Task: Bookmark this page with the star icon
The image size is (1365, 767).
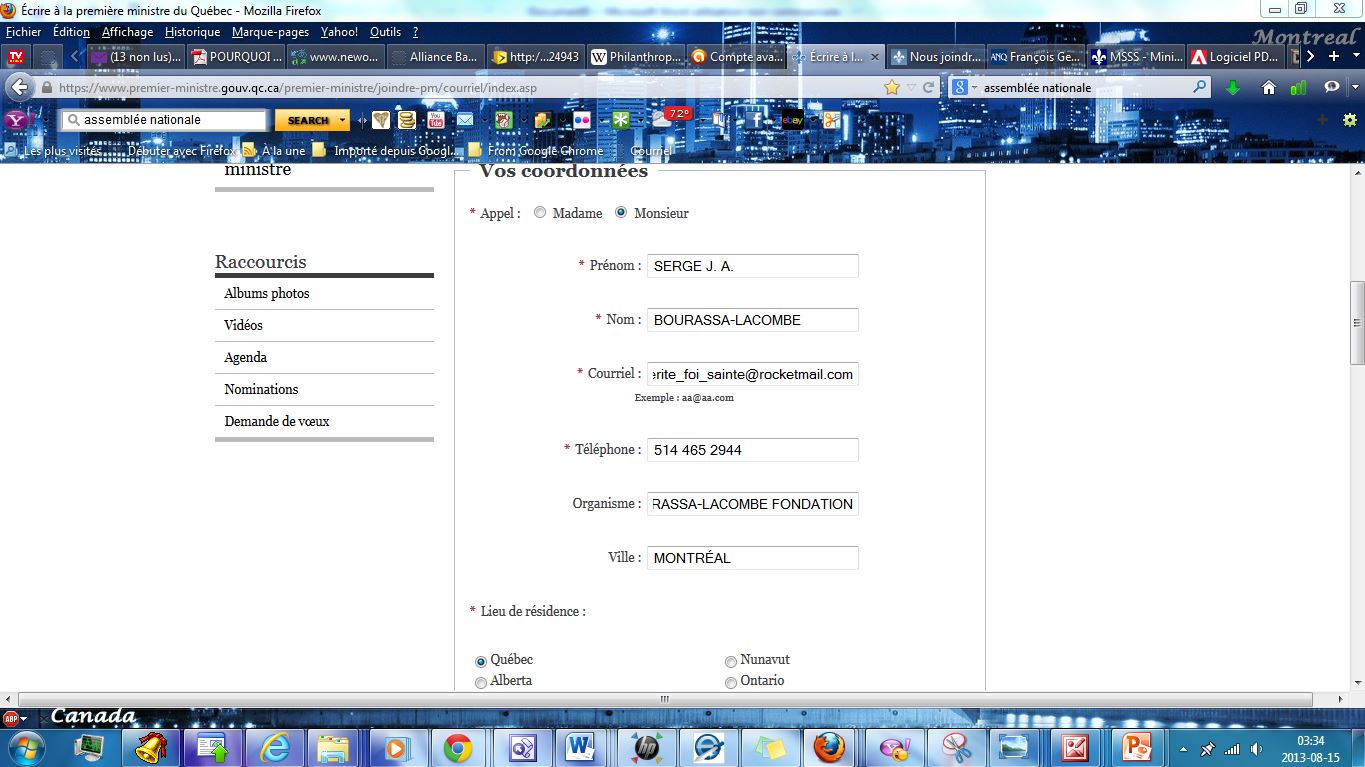Action: [x=891, y=88]
